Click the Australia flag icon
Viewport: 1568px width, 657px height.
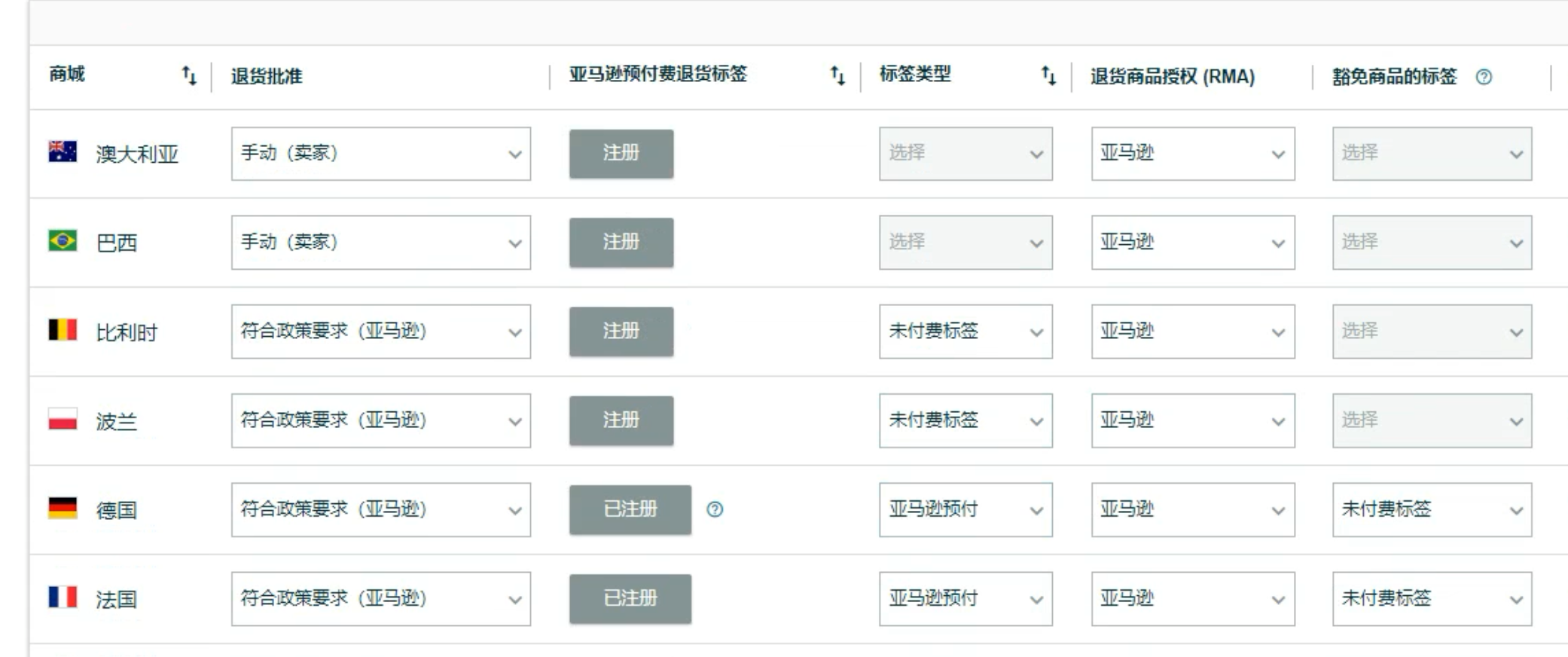(63, 151)
